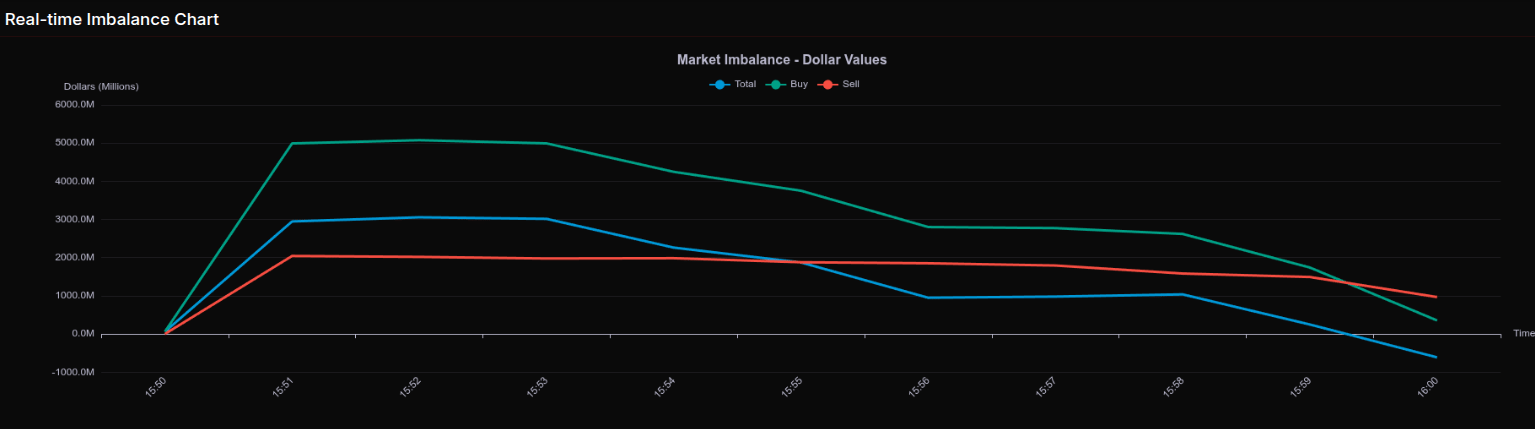Image resolution: width=1535 pixels, height=429 pixels.
Task: Click the 15:50 time axis label
Action: point(156,388)
